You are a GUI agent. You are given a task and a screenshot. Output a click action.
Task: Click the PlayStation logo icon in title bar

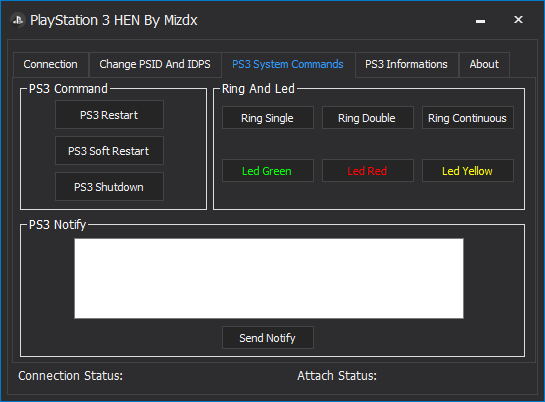[17, 20]
